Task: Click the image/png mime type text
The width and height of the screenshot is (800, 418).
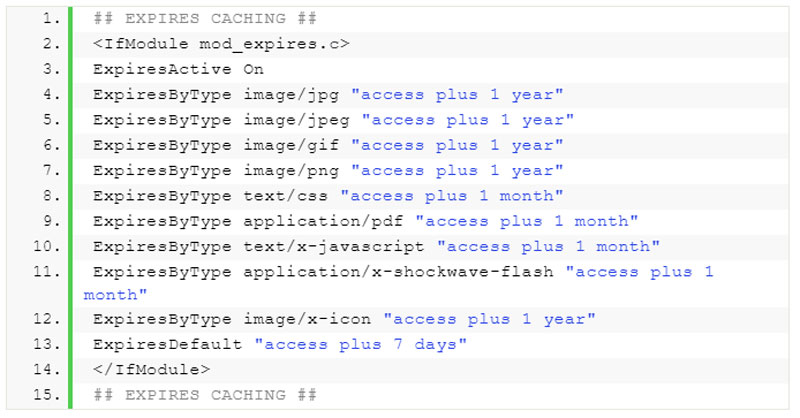Action: pos(291,171)
